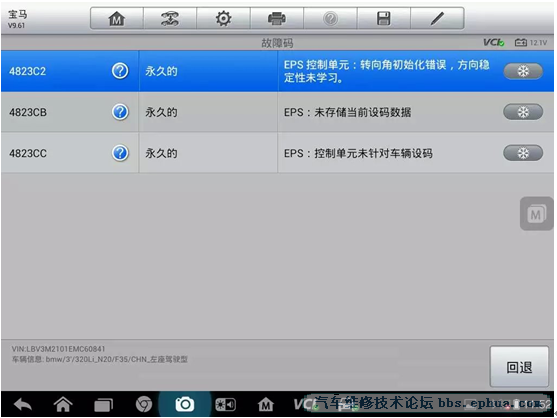This screenshot has height=418, width=557.
Task: Tap the 宝马 V9.61 label
Action: [17, 19]
